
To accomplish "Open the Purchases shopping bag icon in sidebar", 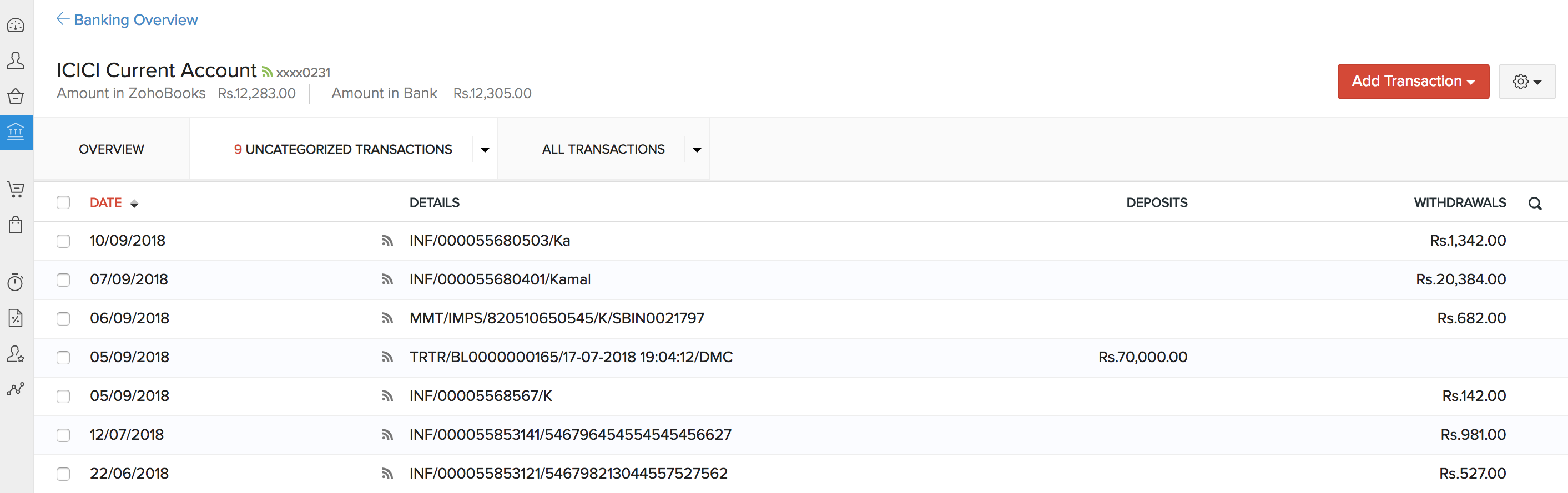I will point(16,225).
